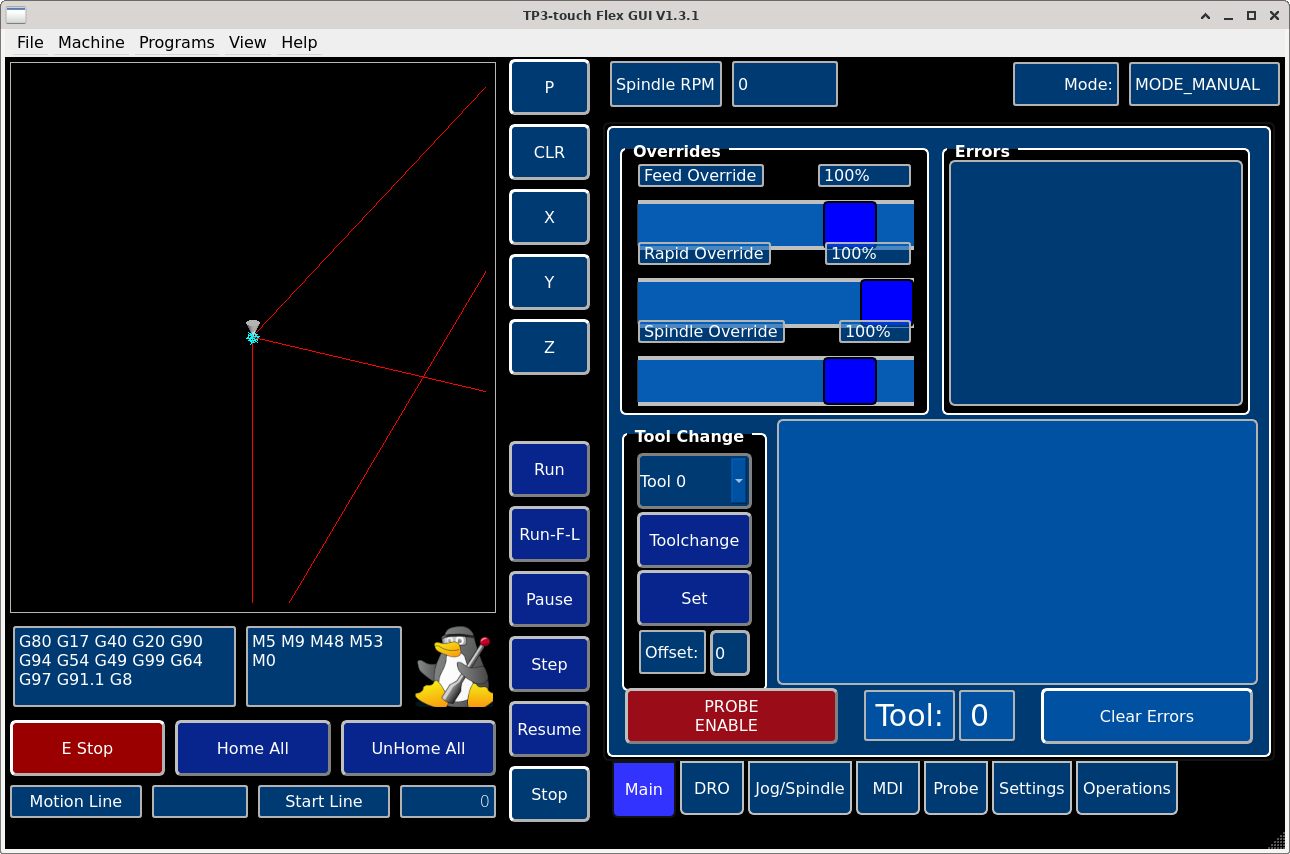Click the LinuxCNC penguin mascot icon
The height and width of the screenshot is (854, 1290).
point(455,667)
